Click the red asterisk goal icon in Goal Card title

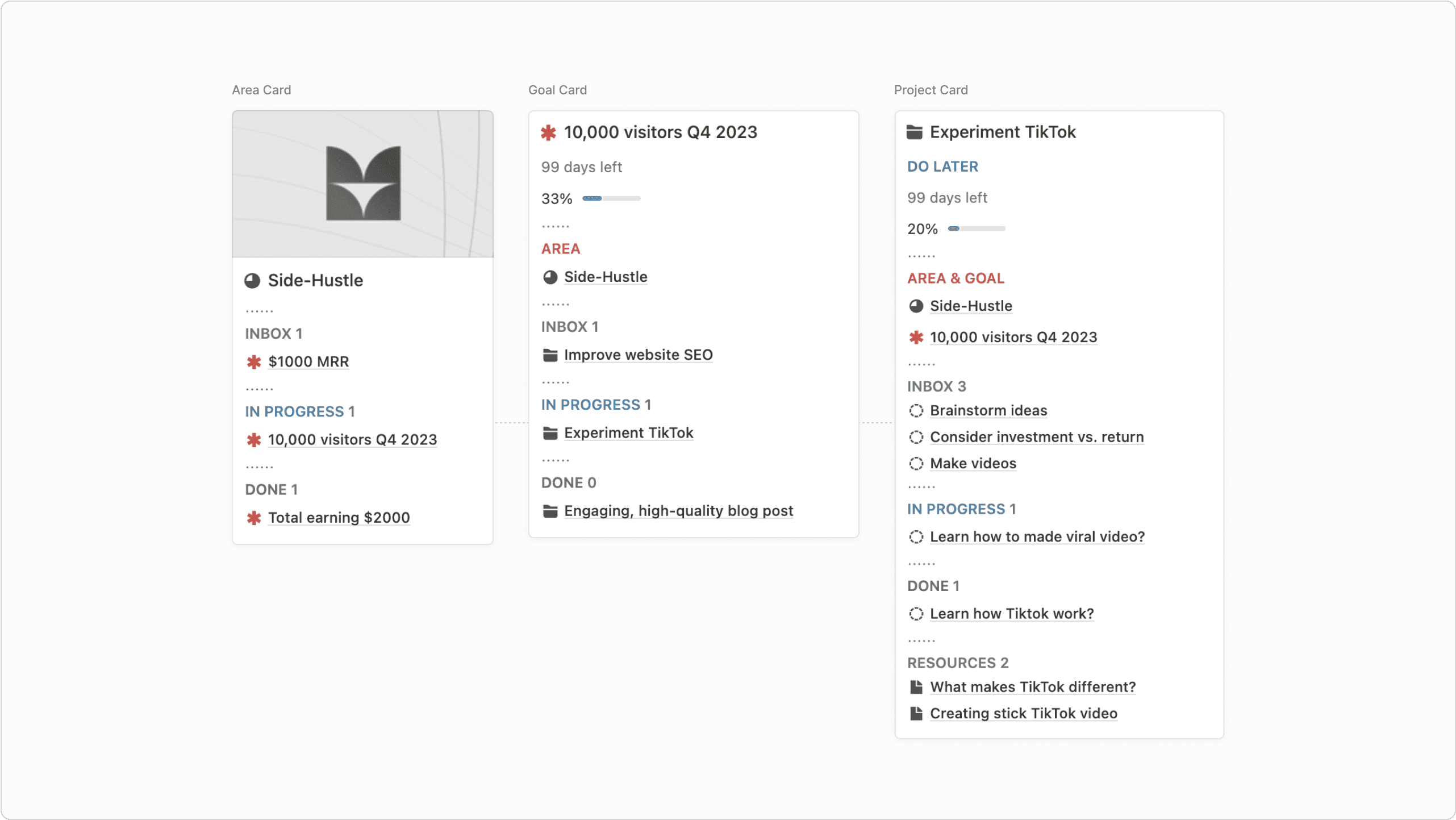coord(548,132)
